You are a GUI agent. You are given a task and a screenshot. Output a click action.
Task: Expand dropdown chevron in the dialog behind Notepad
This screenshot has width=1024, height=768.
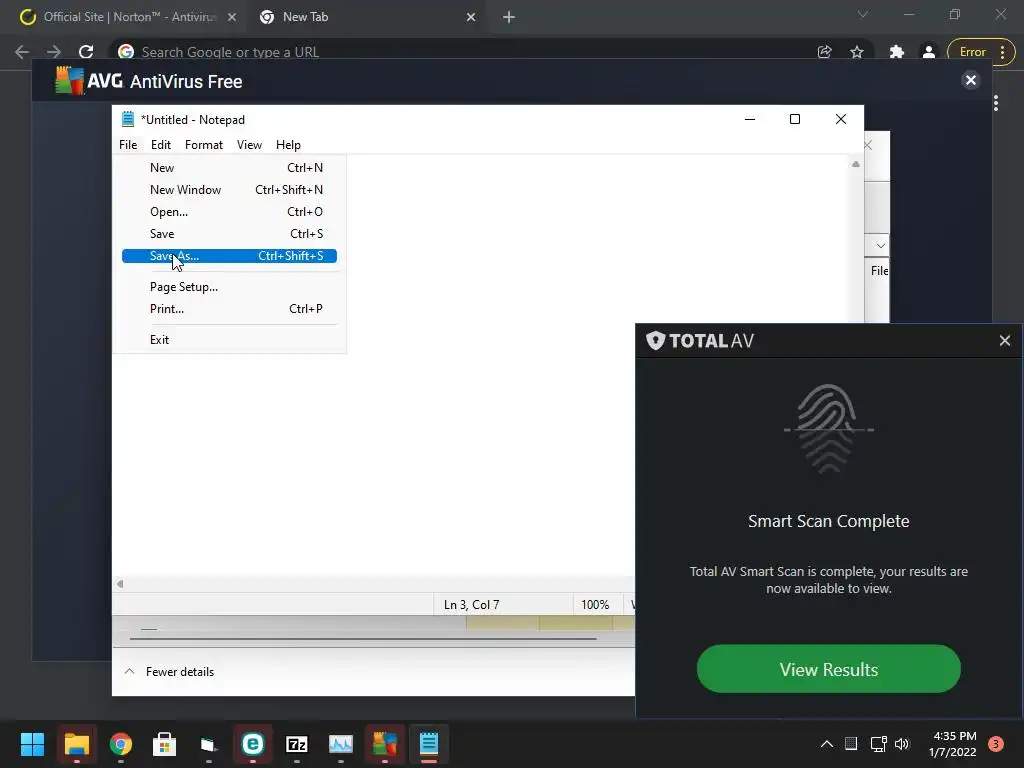[880, 246]
